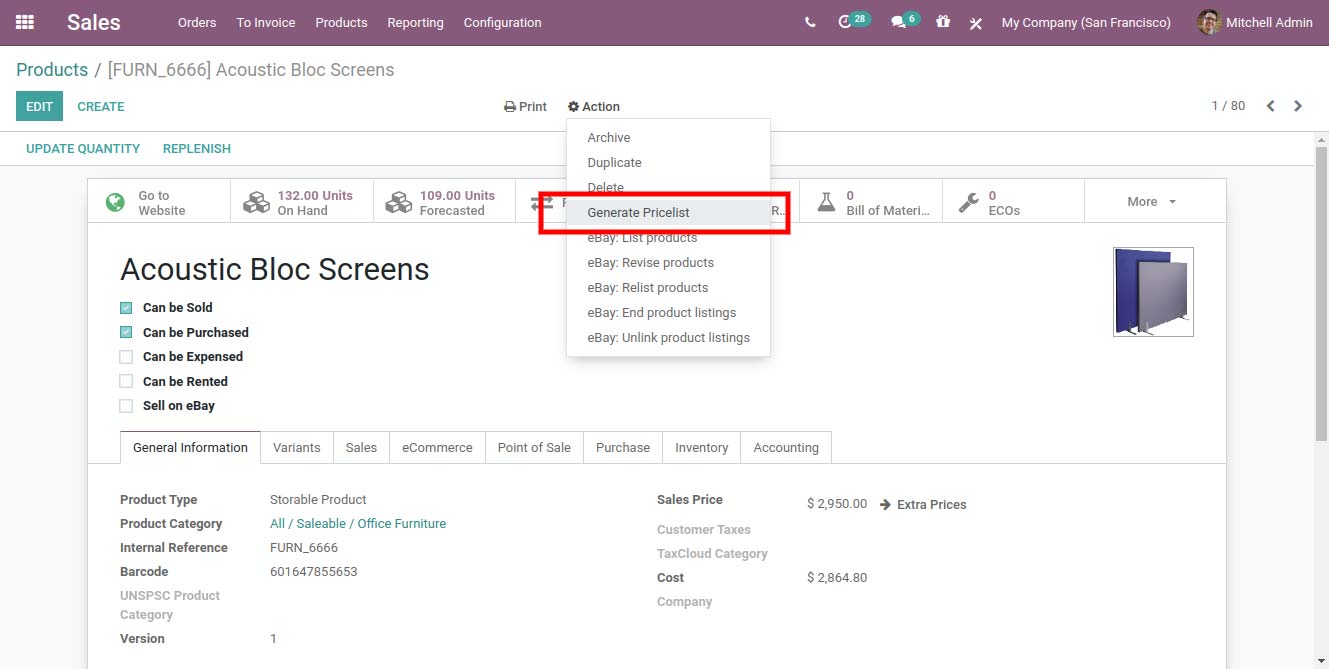Open My Company (San Francisco) switcher
Screen dimensions: 1329x669
pos(1086,22)
